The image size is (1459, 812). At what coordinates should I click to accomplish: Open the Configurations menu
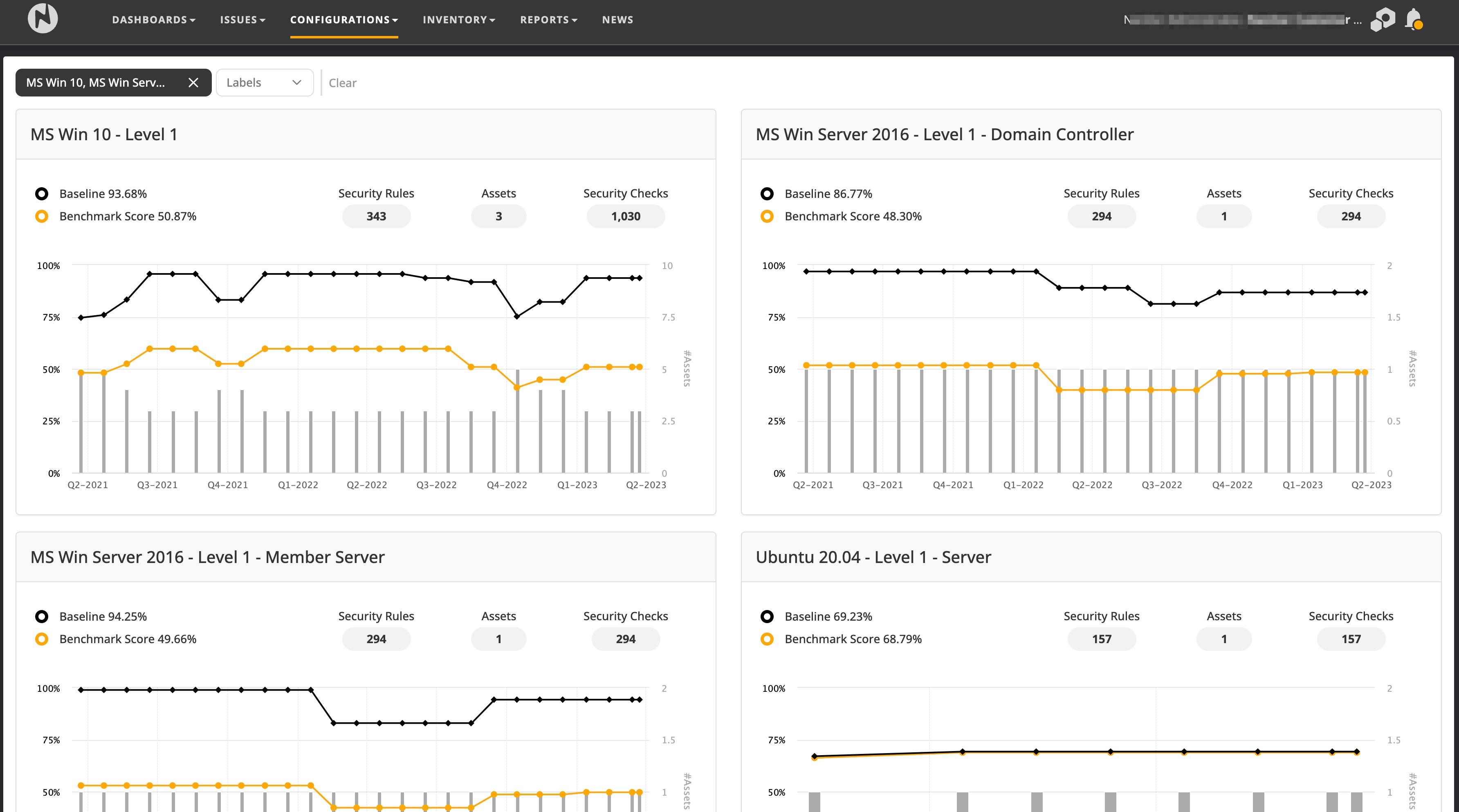[x=344, y=20]
